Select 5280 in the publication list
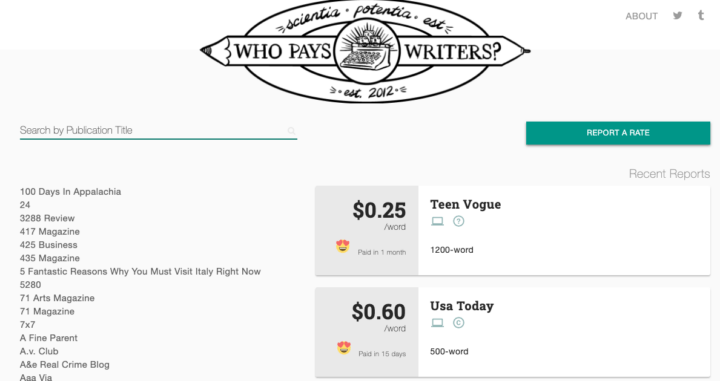This screenshot has width=720, height=381. (x=30, y=285)
